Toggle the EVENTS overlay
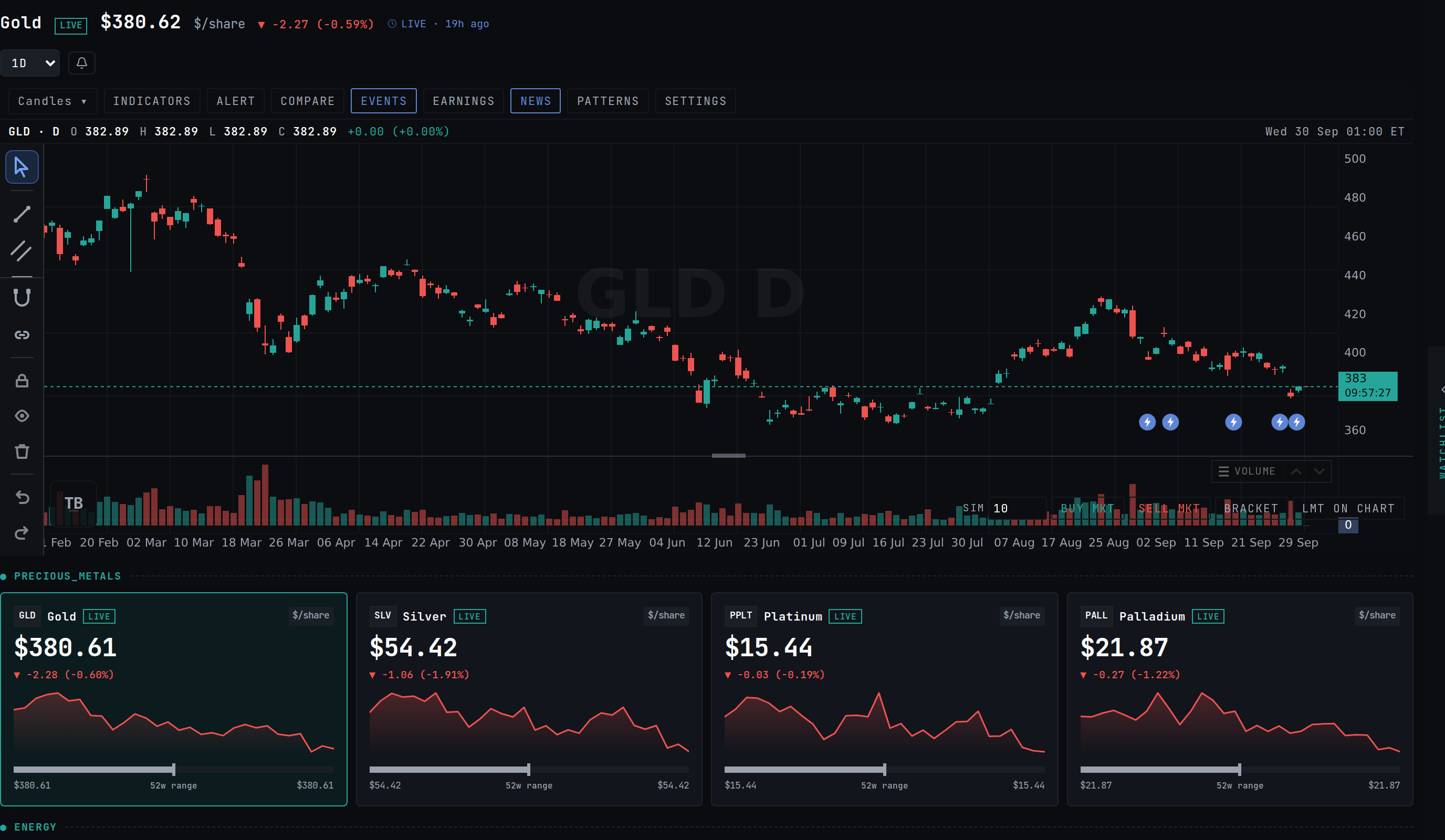The width and height of the screenshot is (1445, 840). (x=384, y=101)
